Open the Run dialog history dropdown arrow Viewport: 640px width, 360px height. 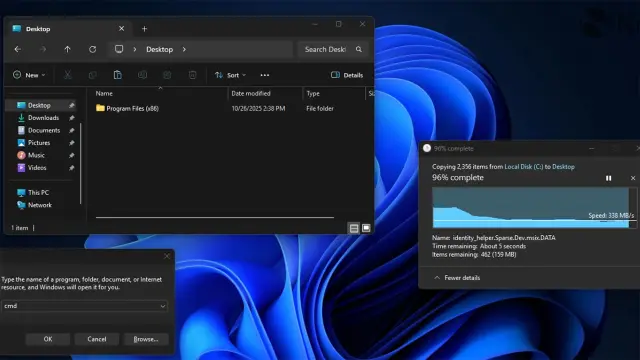163,306
